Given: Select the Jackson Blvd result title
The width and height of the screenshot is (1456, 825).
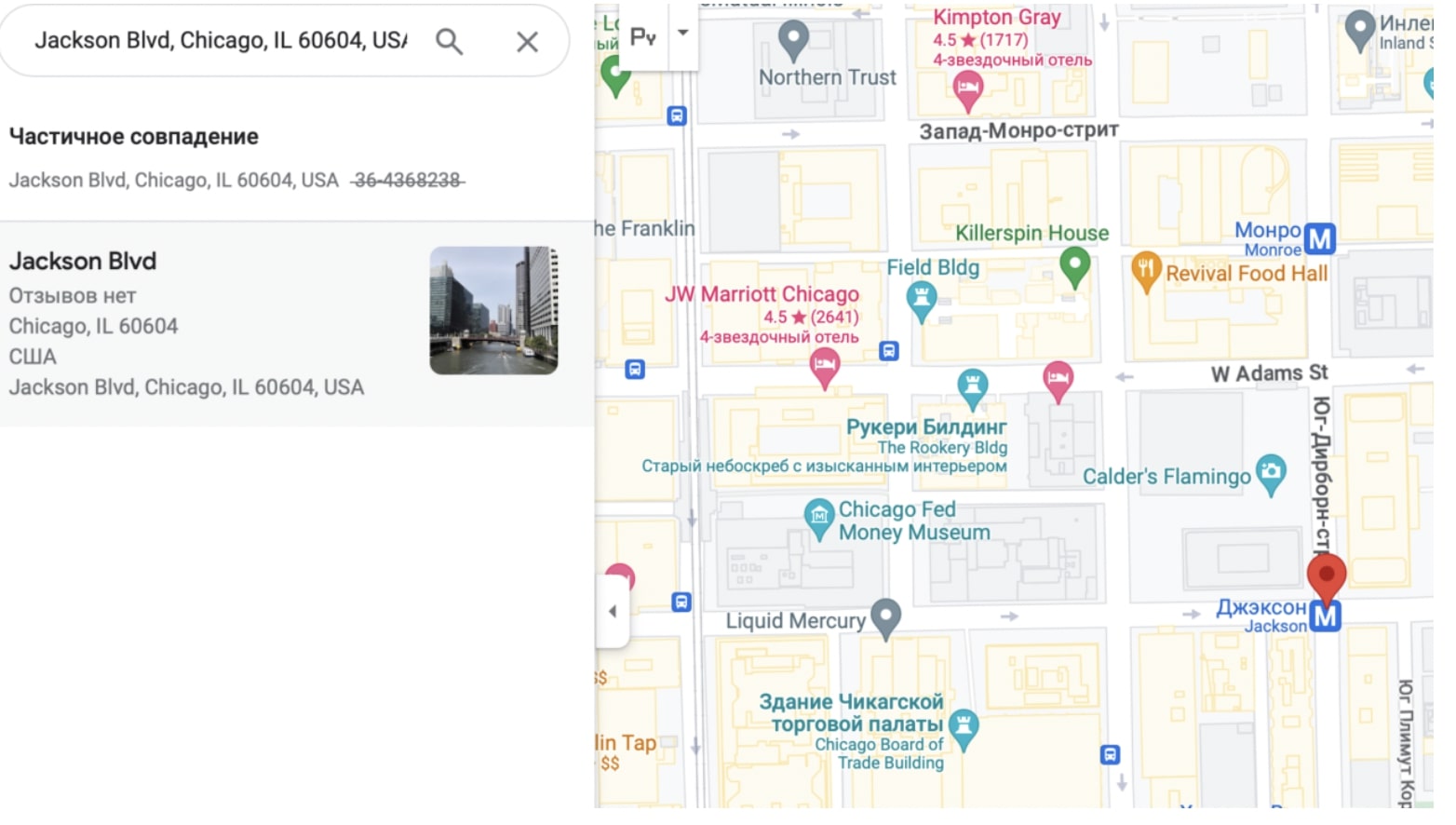Looking at the screenshot, I should click(83, 261).
